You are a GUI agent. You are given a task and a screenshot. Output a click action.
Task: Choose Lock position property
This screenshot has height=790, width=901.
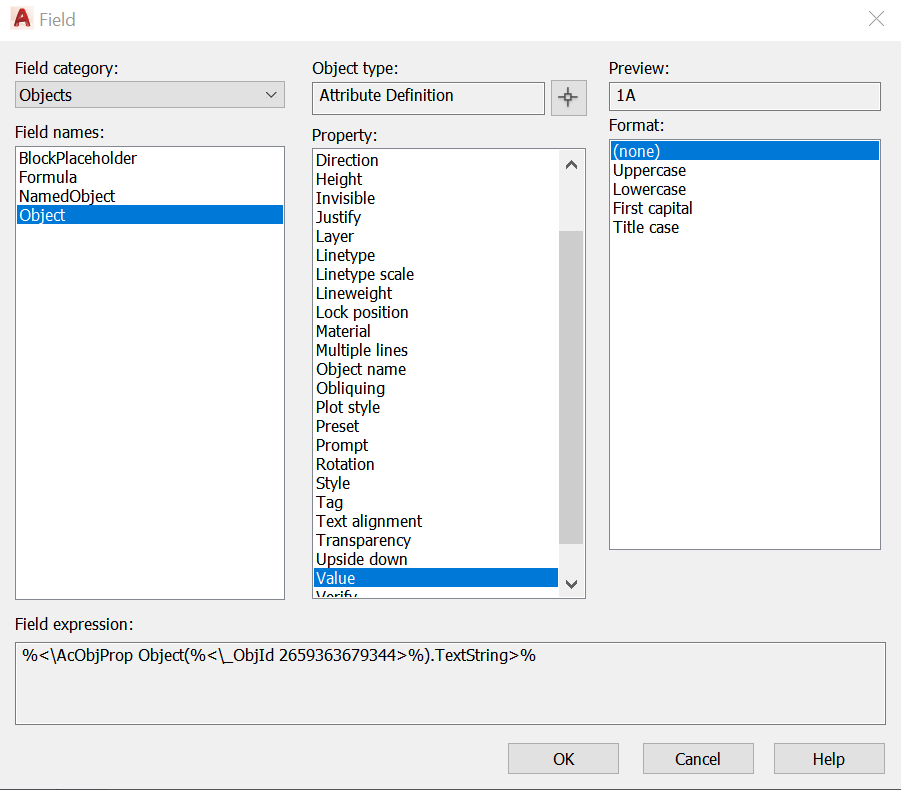[x=436, y=312]
